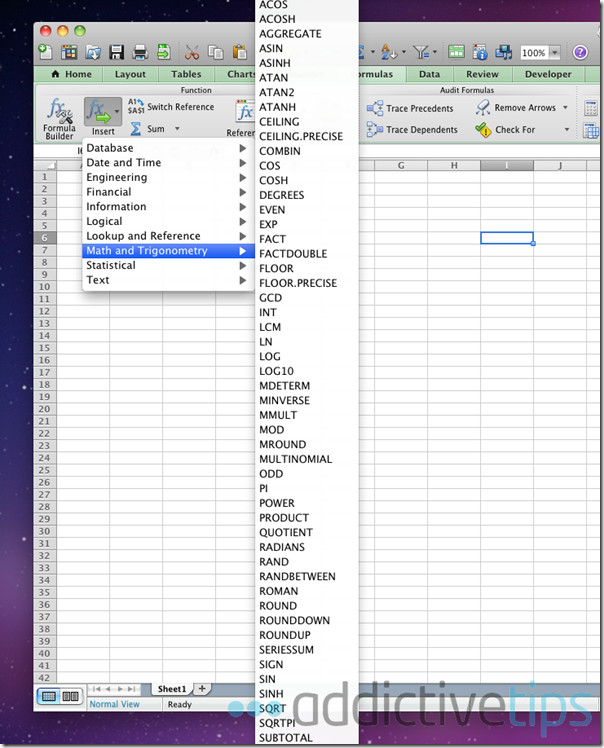Screen dimensions: 604x748
Task: Click the Import icon with green arrow
Action: click(x=164, y=52)
